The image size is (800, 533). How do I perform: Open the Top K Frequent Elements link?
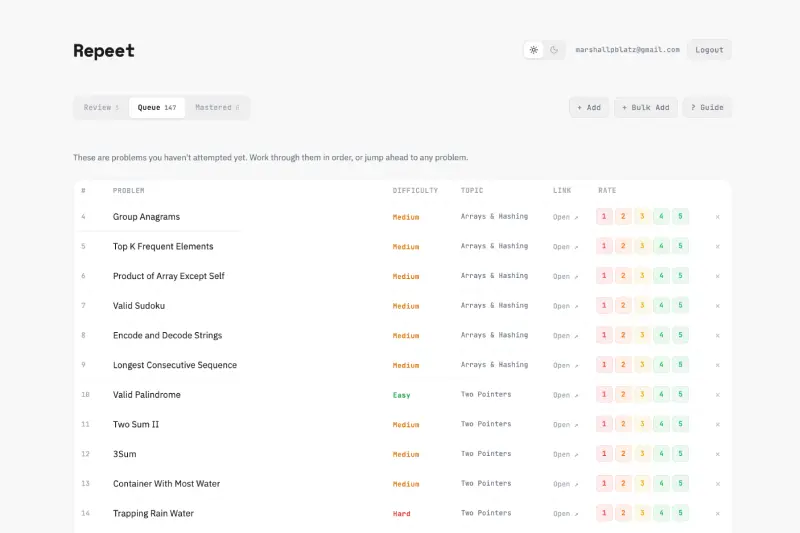pyautogui.click(x=565, y=247)
